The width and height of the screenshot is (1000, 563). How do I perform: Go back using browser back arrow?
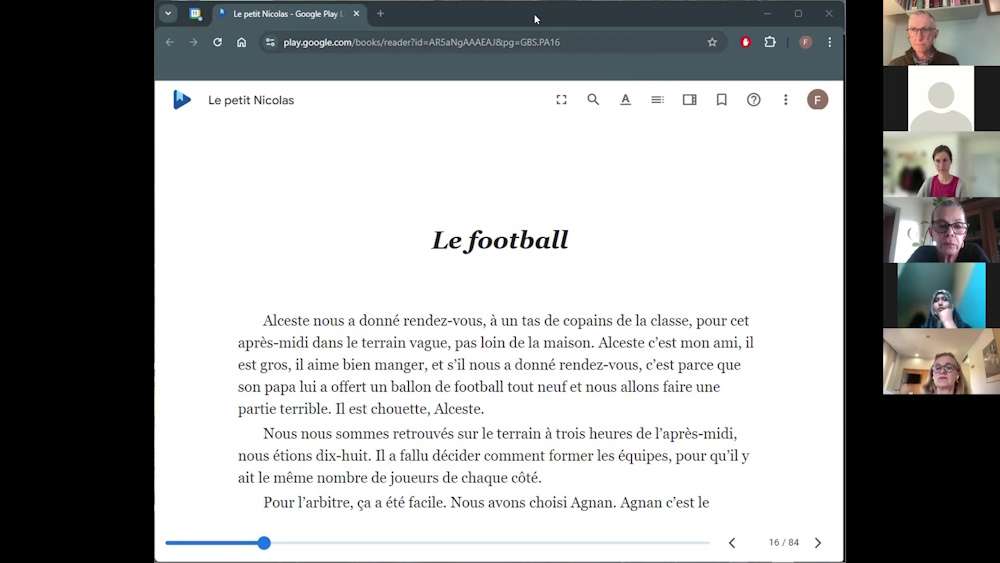[170, 42]
